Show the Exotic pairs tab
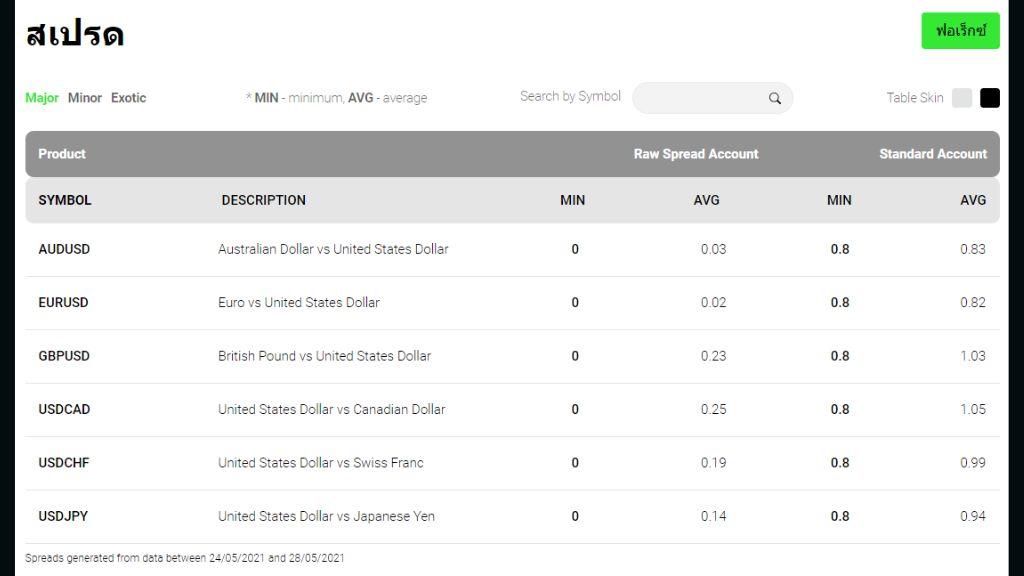This screenshot has height=576, width=1024. pyautogui.click(x=128, y=98)
